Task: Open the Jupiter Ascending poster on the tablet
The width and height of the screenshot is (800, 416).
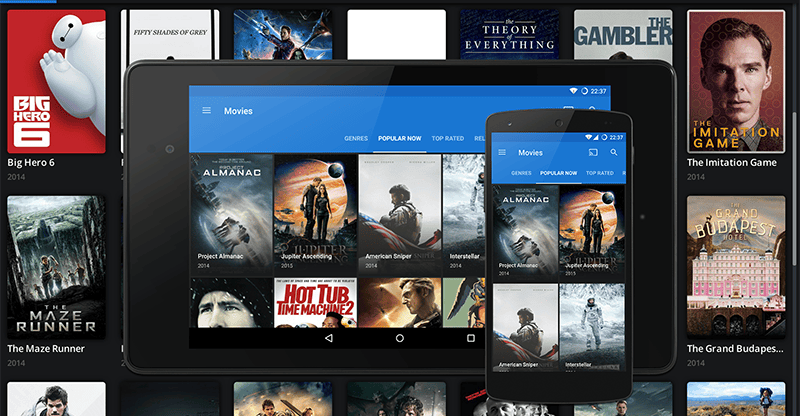Action: [x=315, y=214]
